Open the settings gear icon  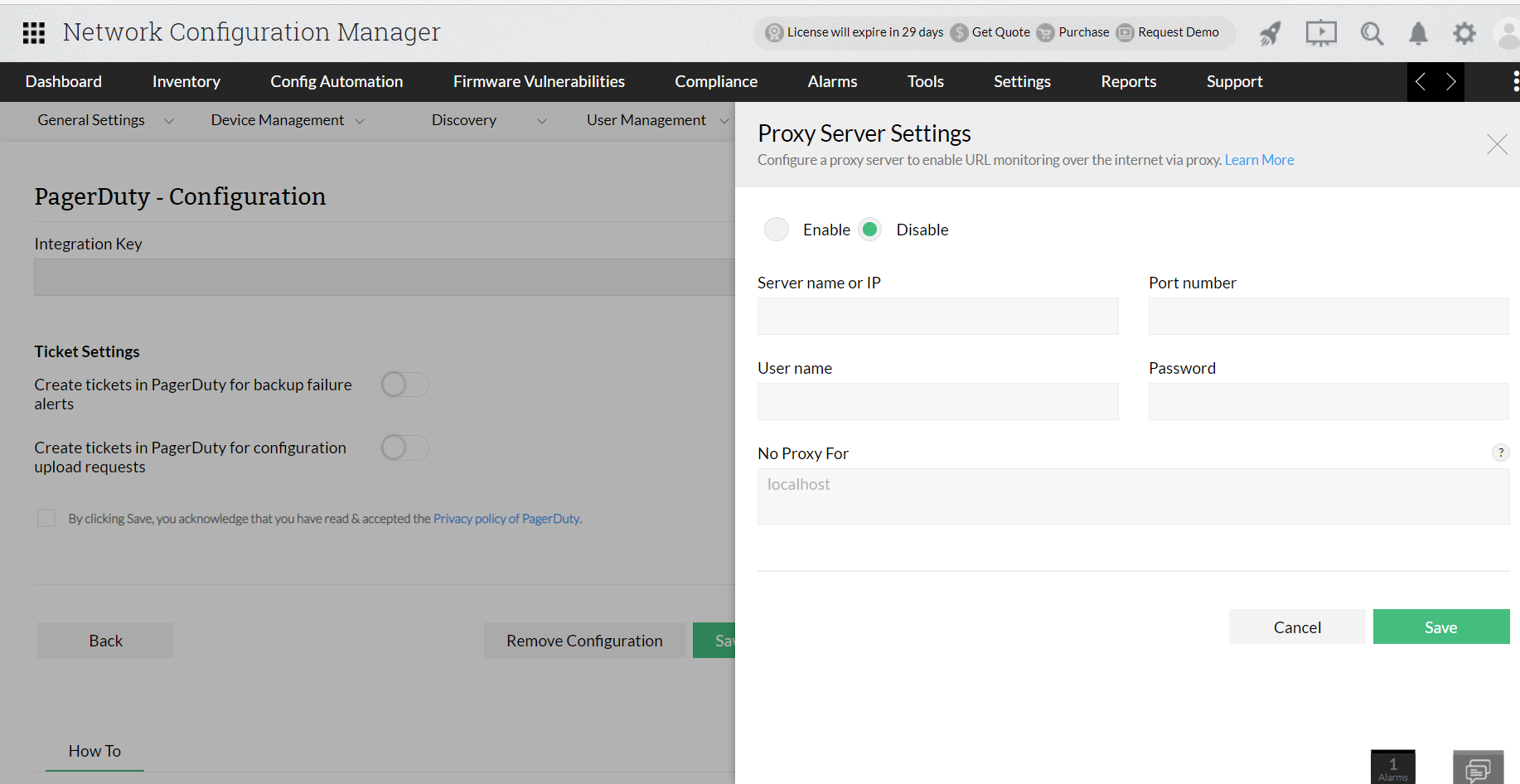pyautogui.click(x=1464, y=33)
